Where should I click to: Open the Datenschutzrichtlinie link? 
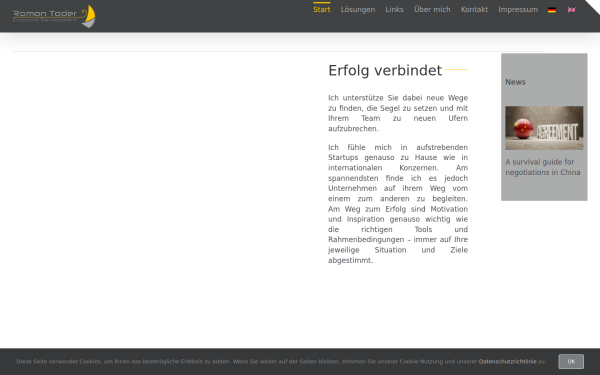[x=507, y=362]
